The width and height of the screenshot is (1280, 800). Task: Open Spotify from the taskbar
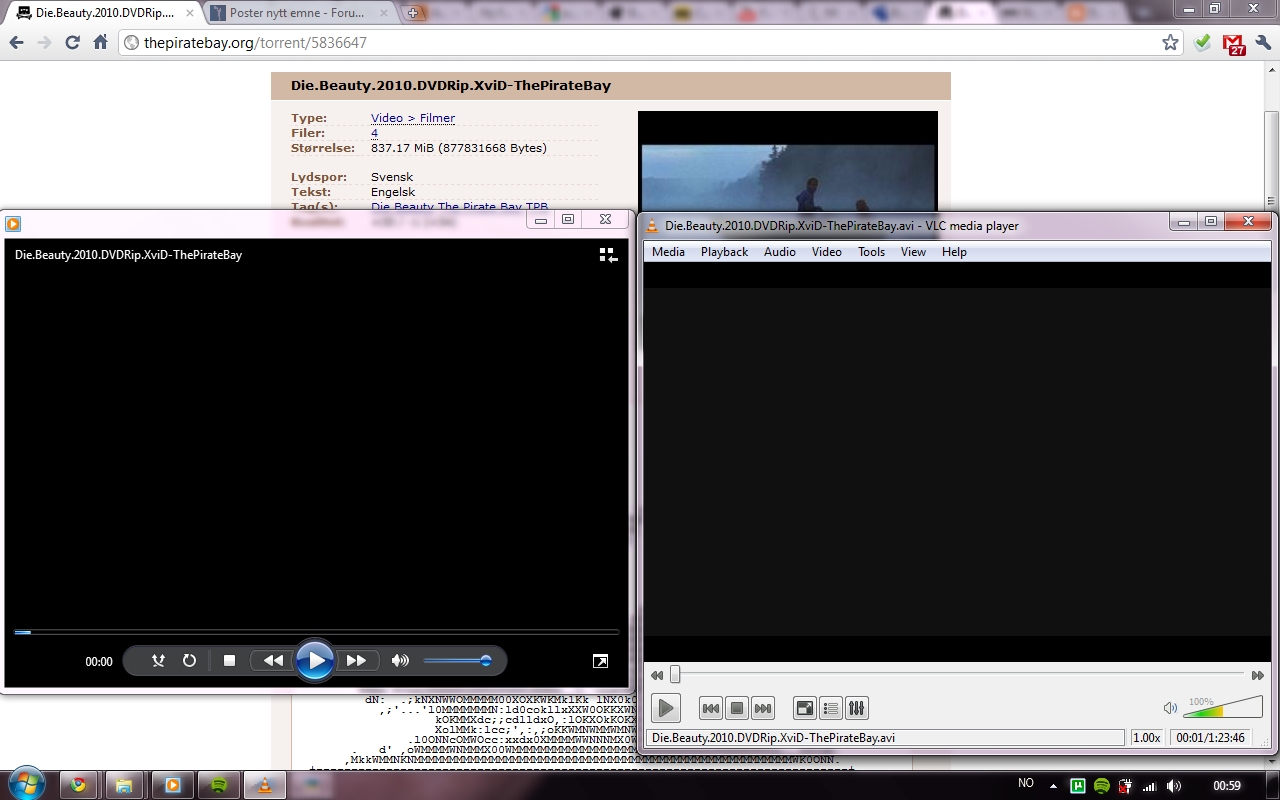tap(219, 785)
